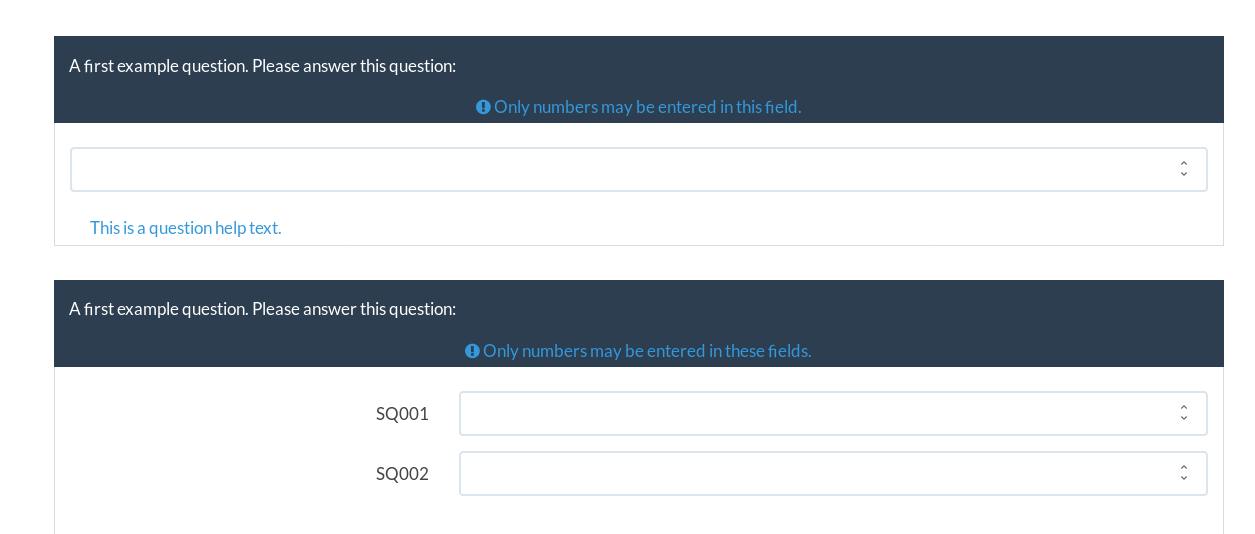Click inside the SQ002 input field
The image size is (1255, 534).
point(833,473)
